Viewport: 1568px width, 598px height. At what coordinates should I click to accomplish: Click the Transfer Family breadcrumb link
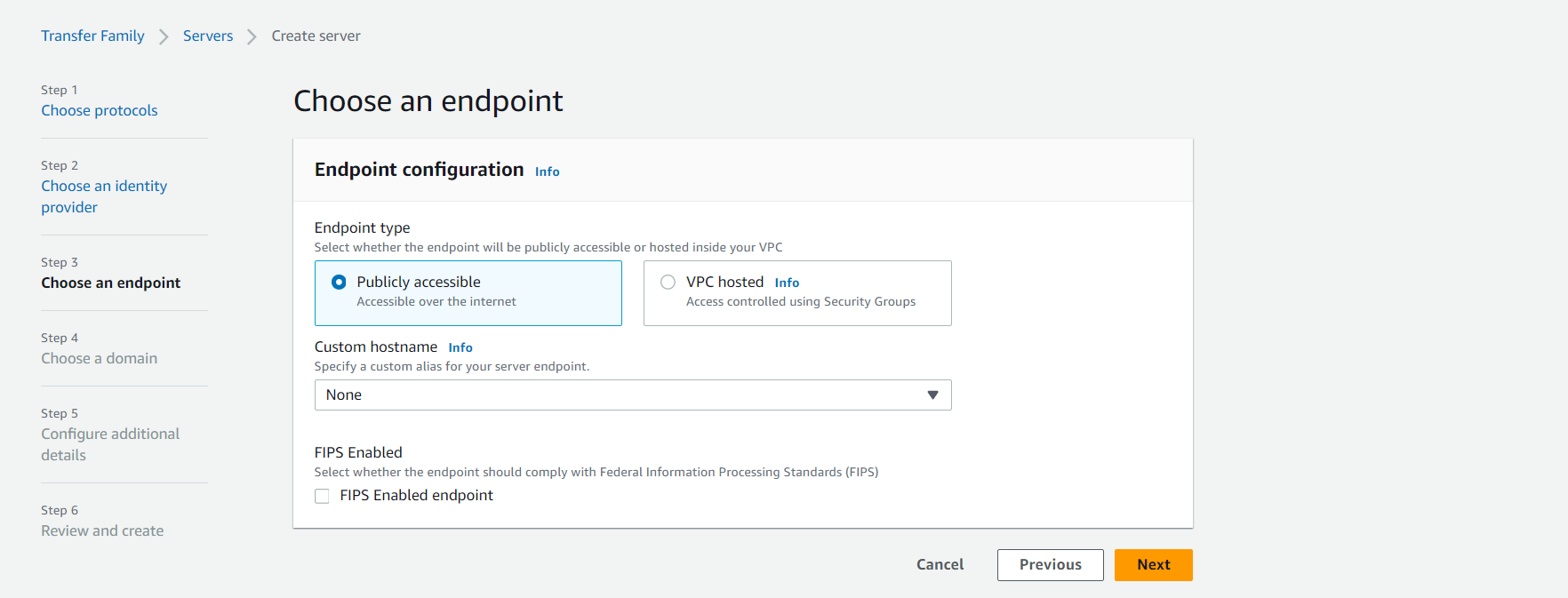click(x=92, y=36)
